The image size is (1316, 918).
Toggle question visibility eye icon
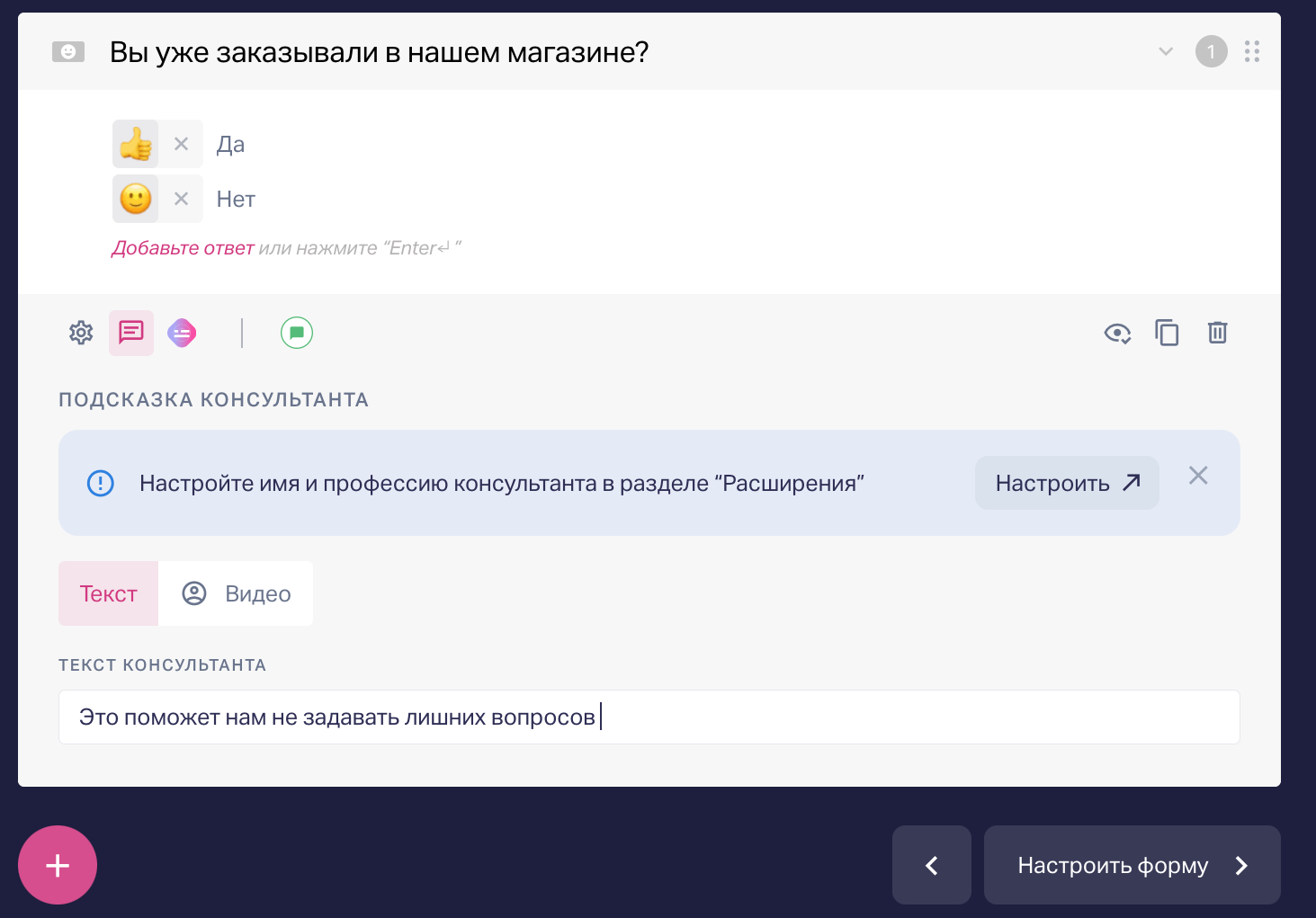pos(1117,334)
